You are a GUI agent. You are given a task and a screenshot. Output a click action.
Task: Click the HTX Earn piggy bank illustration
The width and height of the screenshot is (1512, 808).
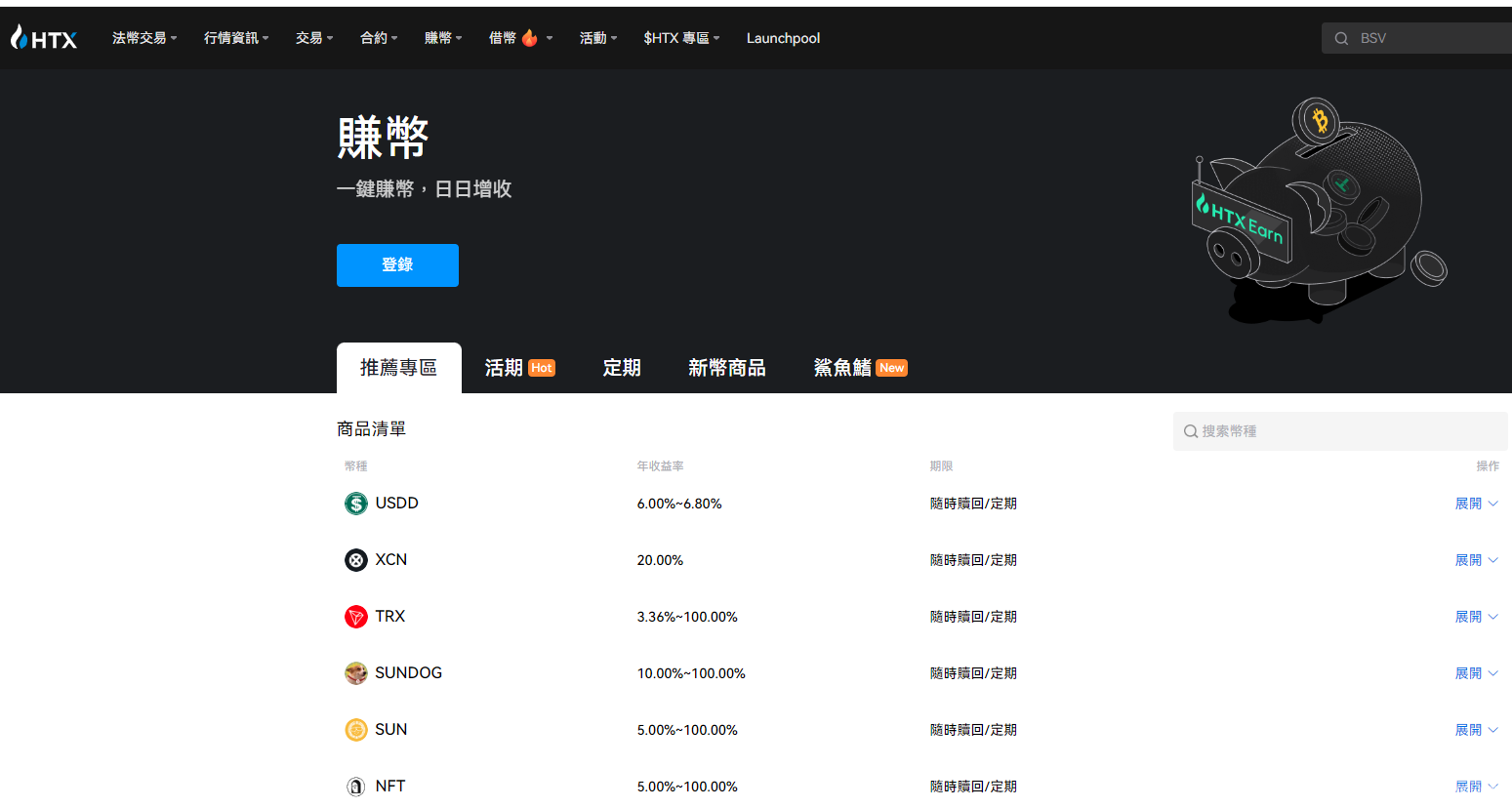pos(1318,210)
